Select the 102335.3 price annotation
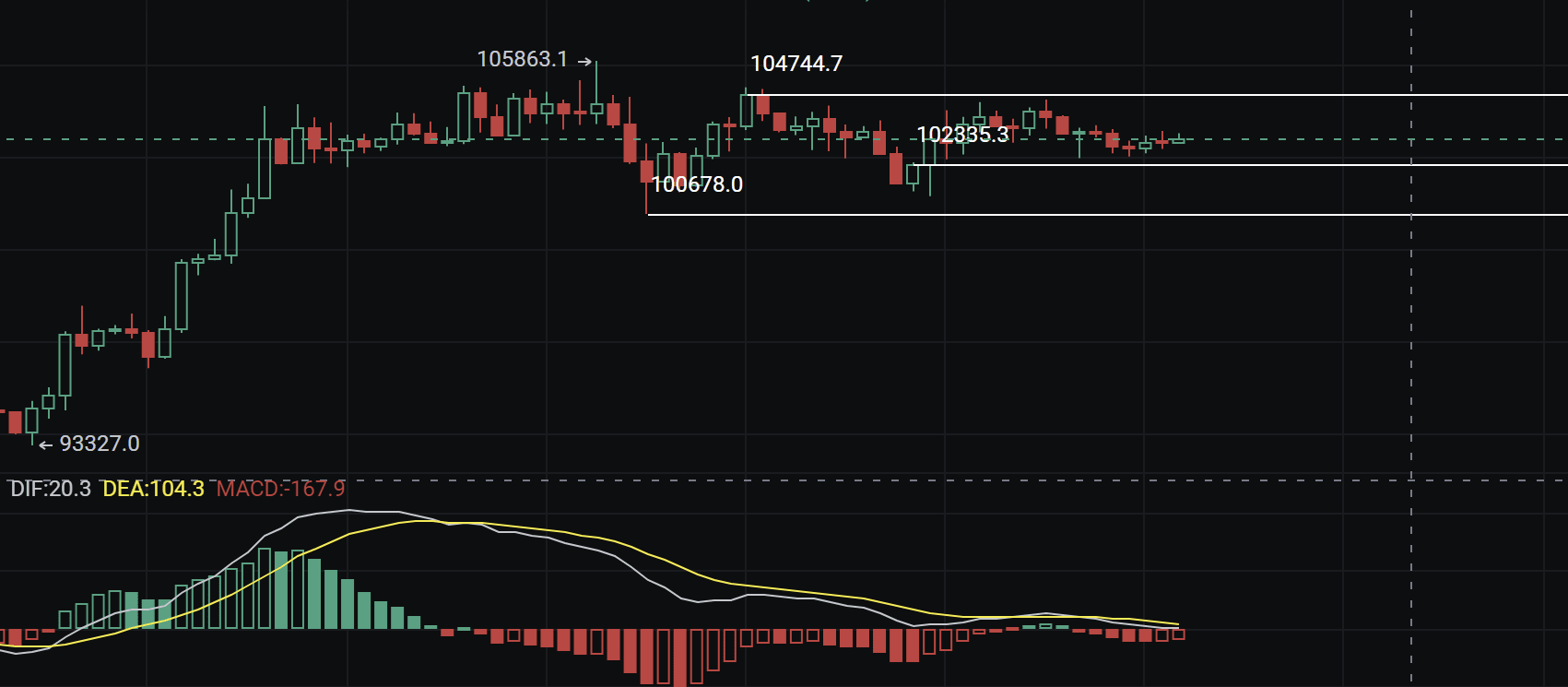The width and height of the screenshot is (1568, 687). click(962, 135)
